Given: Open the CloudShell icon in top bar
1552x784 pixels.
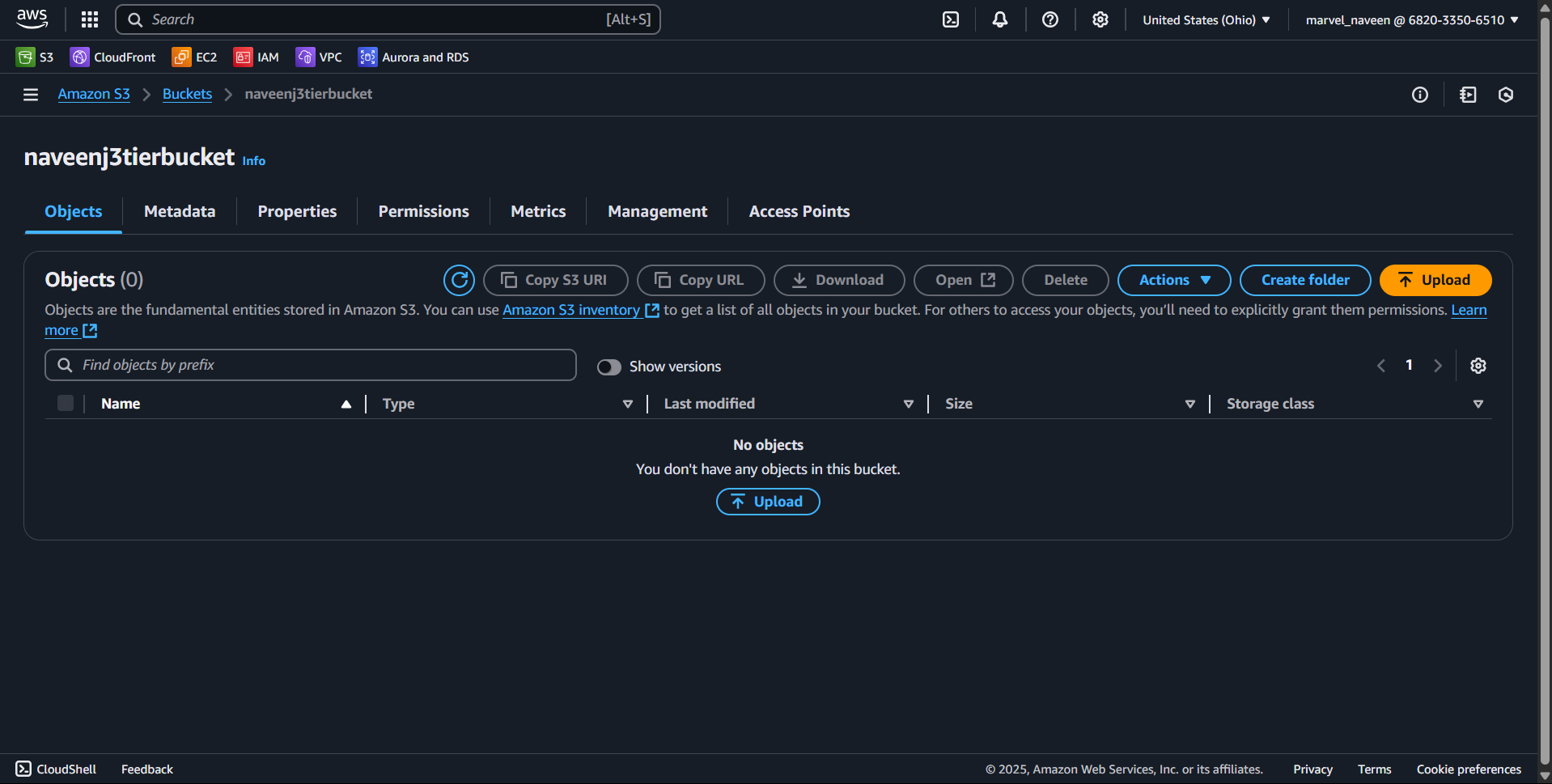Looking at the screenshot, I should [x=951, y=19].
